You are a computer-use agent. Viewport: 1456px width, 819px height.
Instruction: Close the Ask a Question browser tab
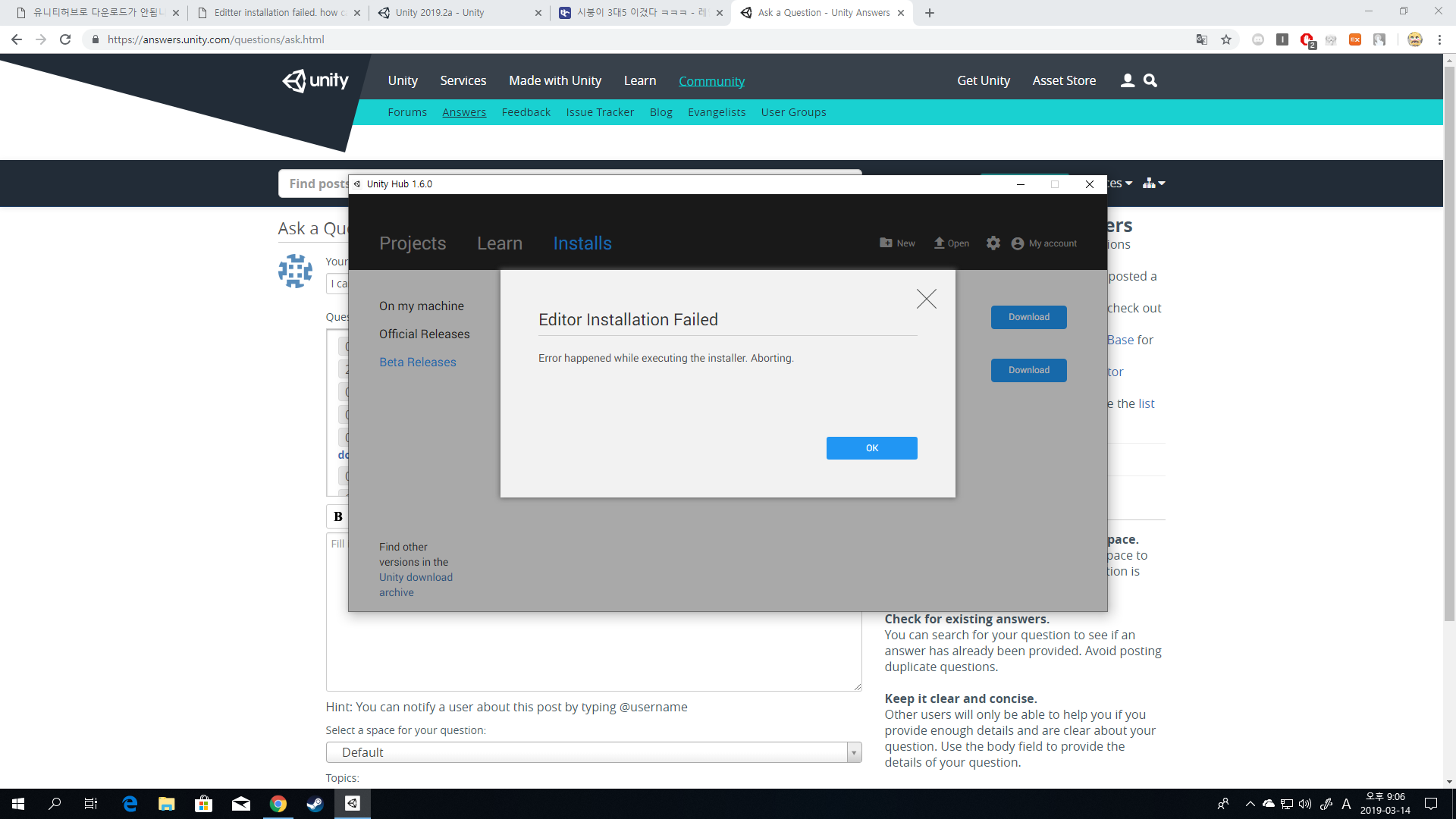[901, 13]
